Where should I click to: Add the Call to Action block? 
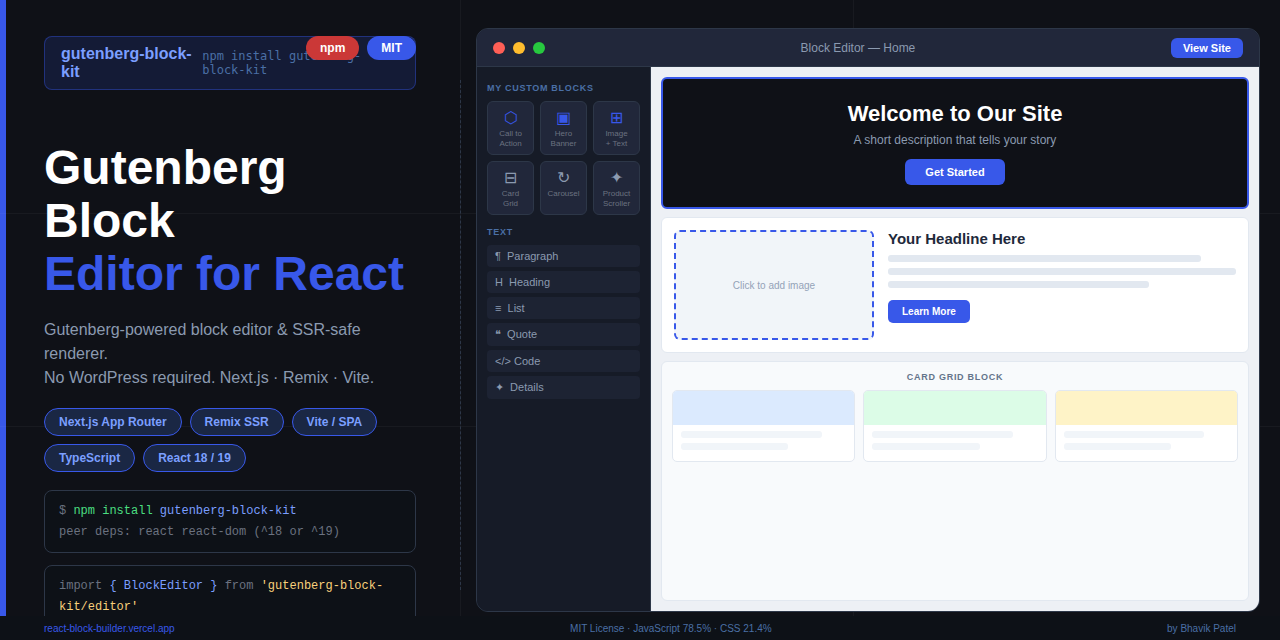pos(510,128)
